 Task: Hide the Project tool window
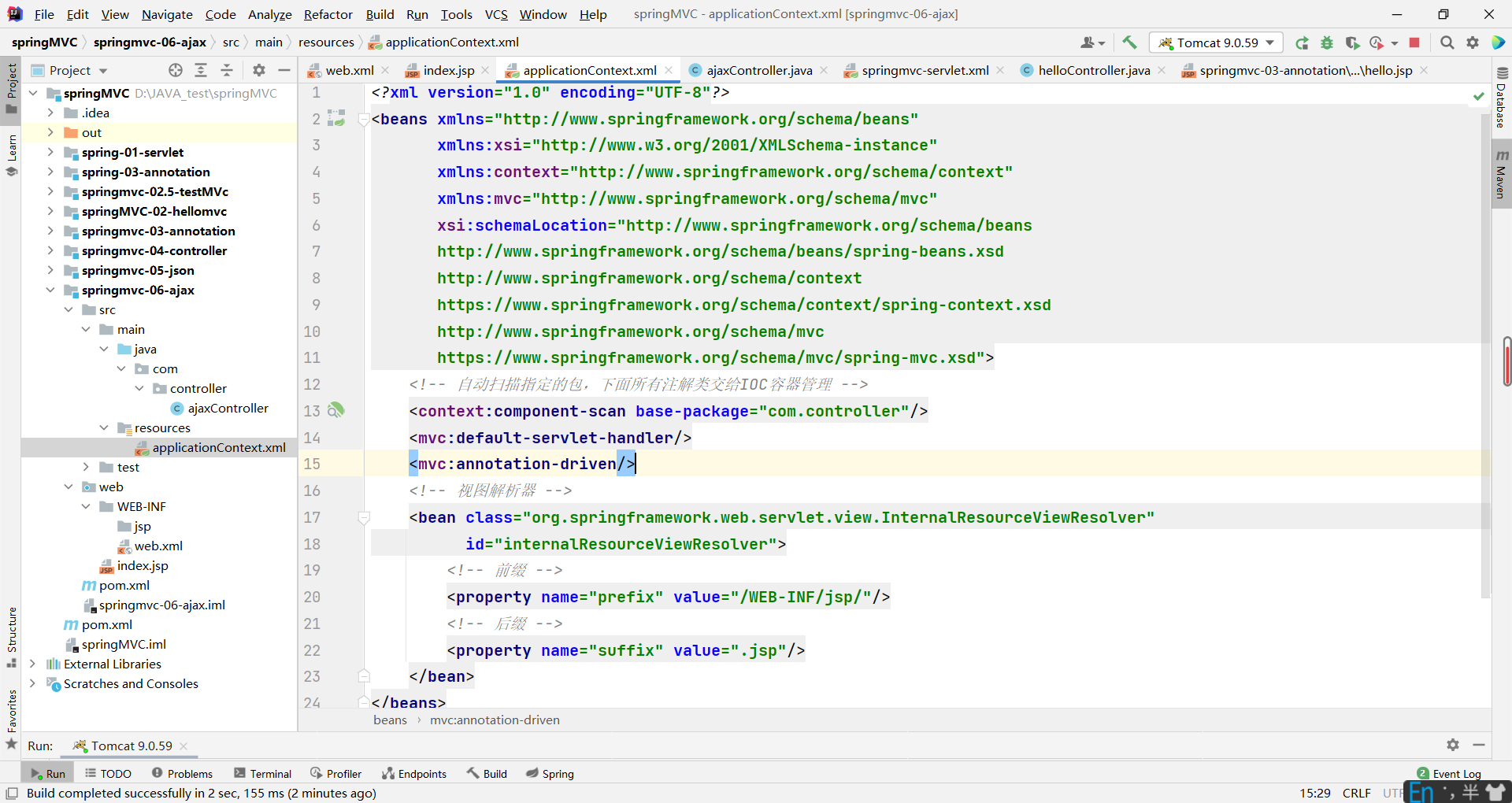[284, 70]
